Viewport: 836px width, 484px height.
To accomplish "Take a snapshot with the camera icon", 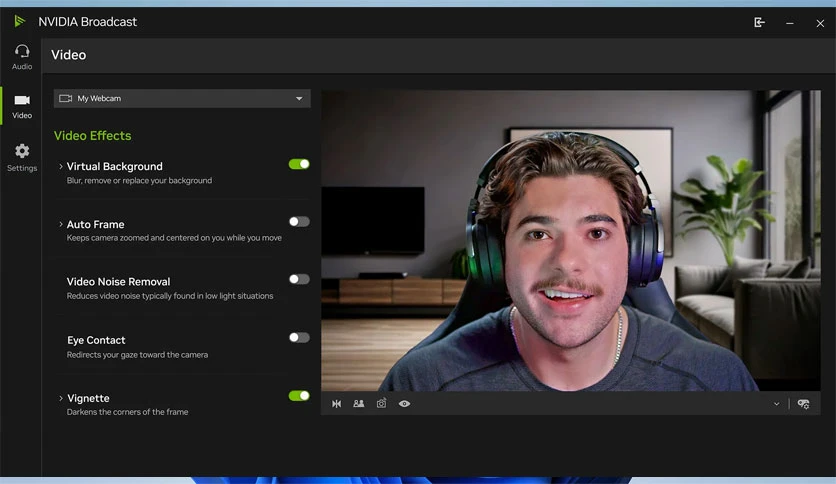I will pos(381,404).
